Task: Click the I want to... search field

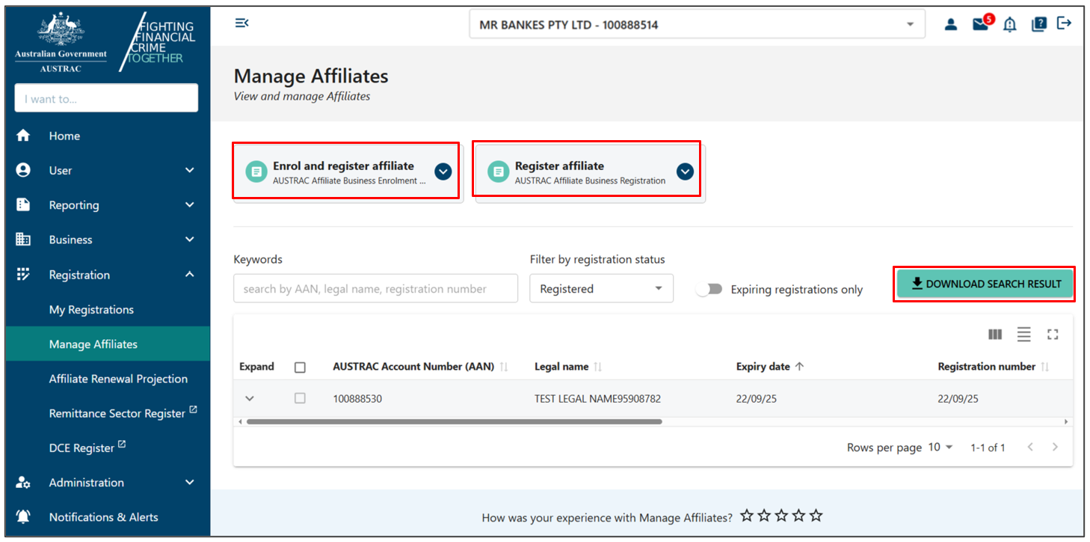Action: click(x=106, y=99)
